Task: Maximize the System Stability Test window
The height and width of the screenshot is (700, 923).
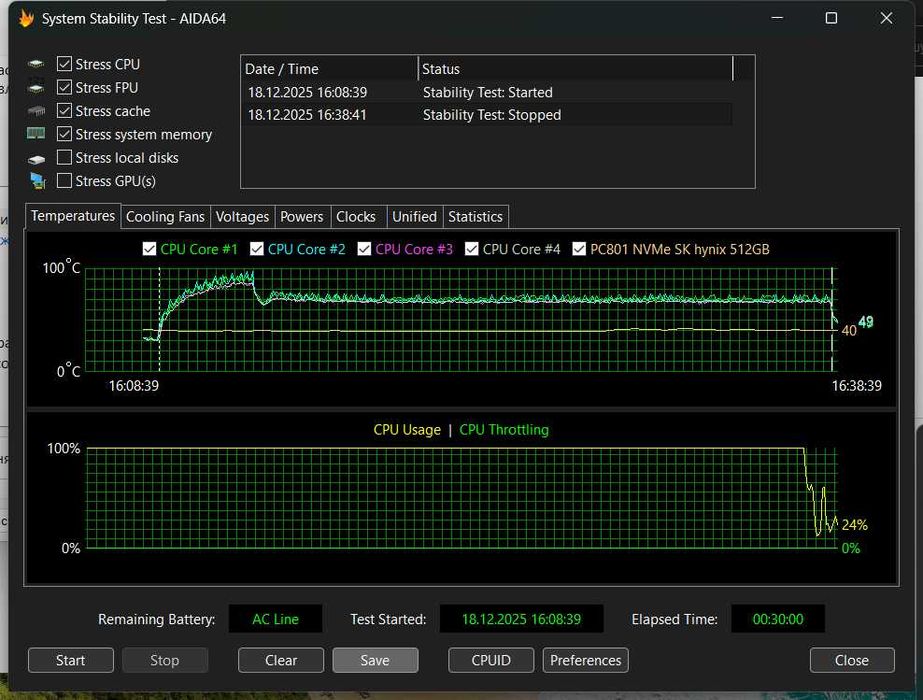Action: pos(831,18)
